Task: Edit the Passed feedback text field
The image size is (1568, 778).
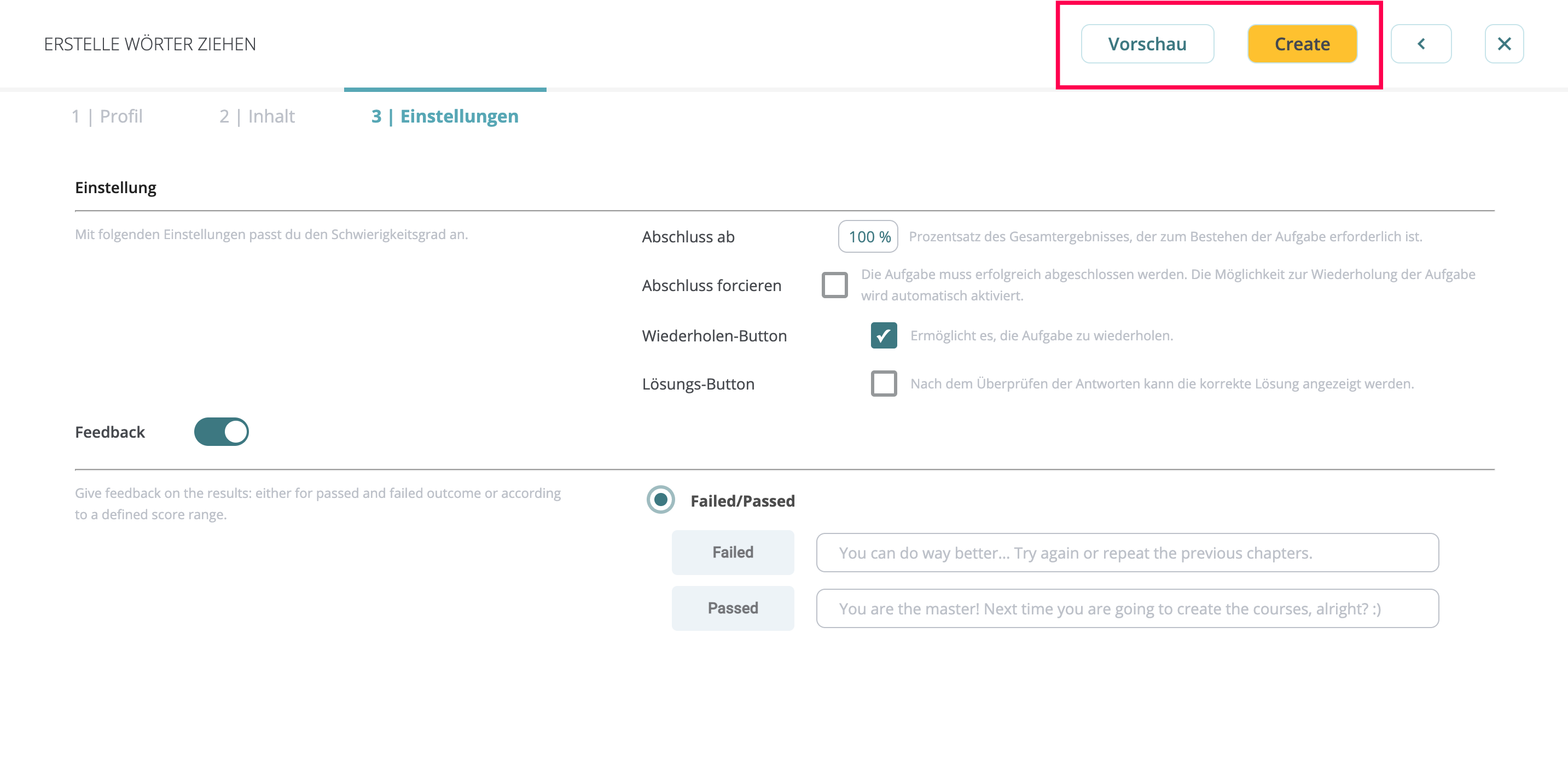Action: tap(1127, 608)
